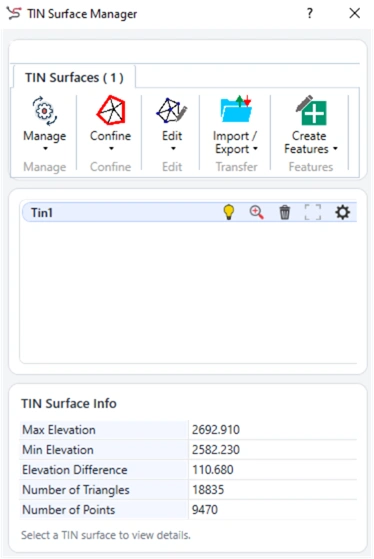This screenshot has height=559, width=374.
Task: Delete Tin1 using the trash icon
Action: tap(285, 212)
